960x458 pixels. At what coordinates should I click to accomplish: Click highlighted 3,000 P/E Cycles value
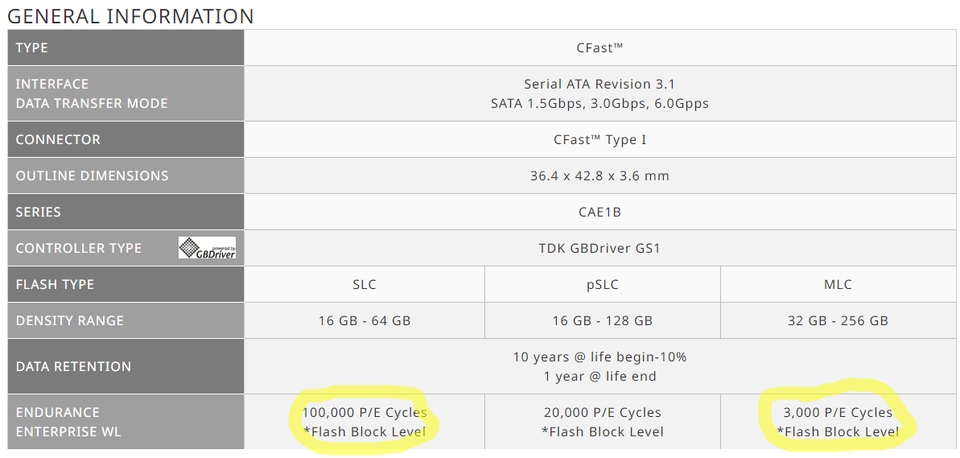pyautogui.click(x=838, y=413)
